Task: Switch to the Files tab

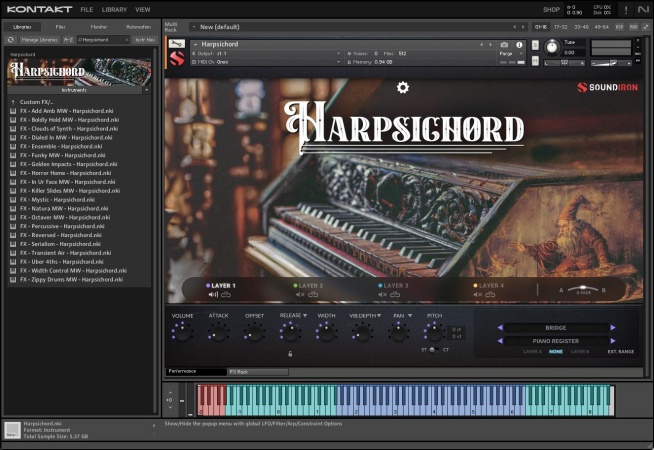Action: tap(61, 27)
